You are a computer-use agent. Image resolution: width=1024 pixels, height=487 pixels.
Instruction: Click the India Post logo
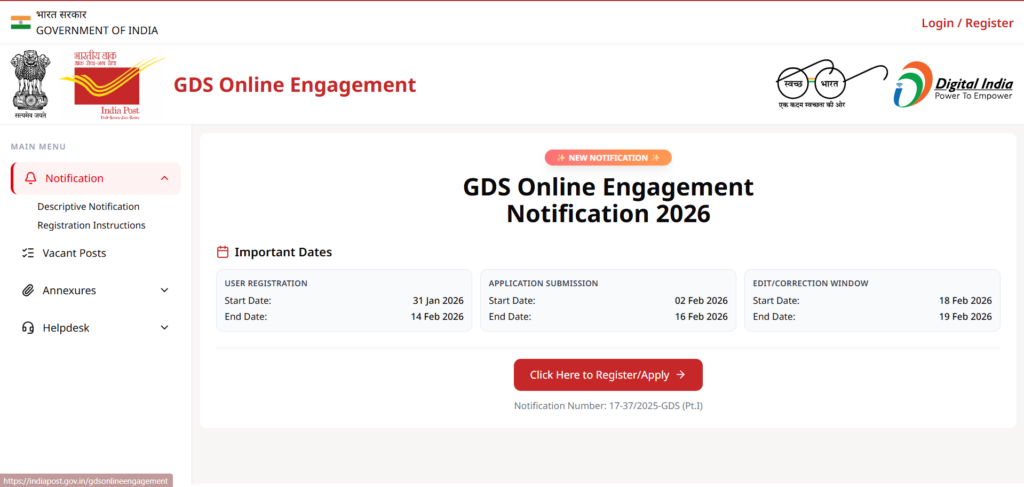[115, 86]
